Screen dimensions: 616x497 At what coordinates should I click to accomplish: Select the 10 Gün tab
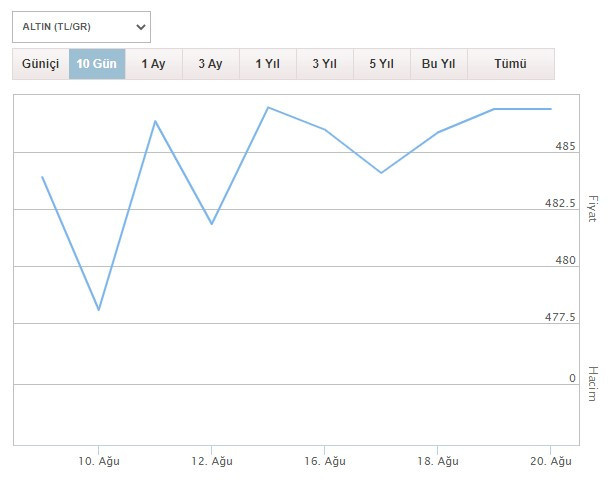(97, 64)
